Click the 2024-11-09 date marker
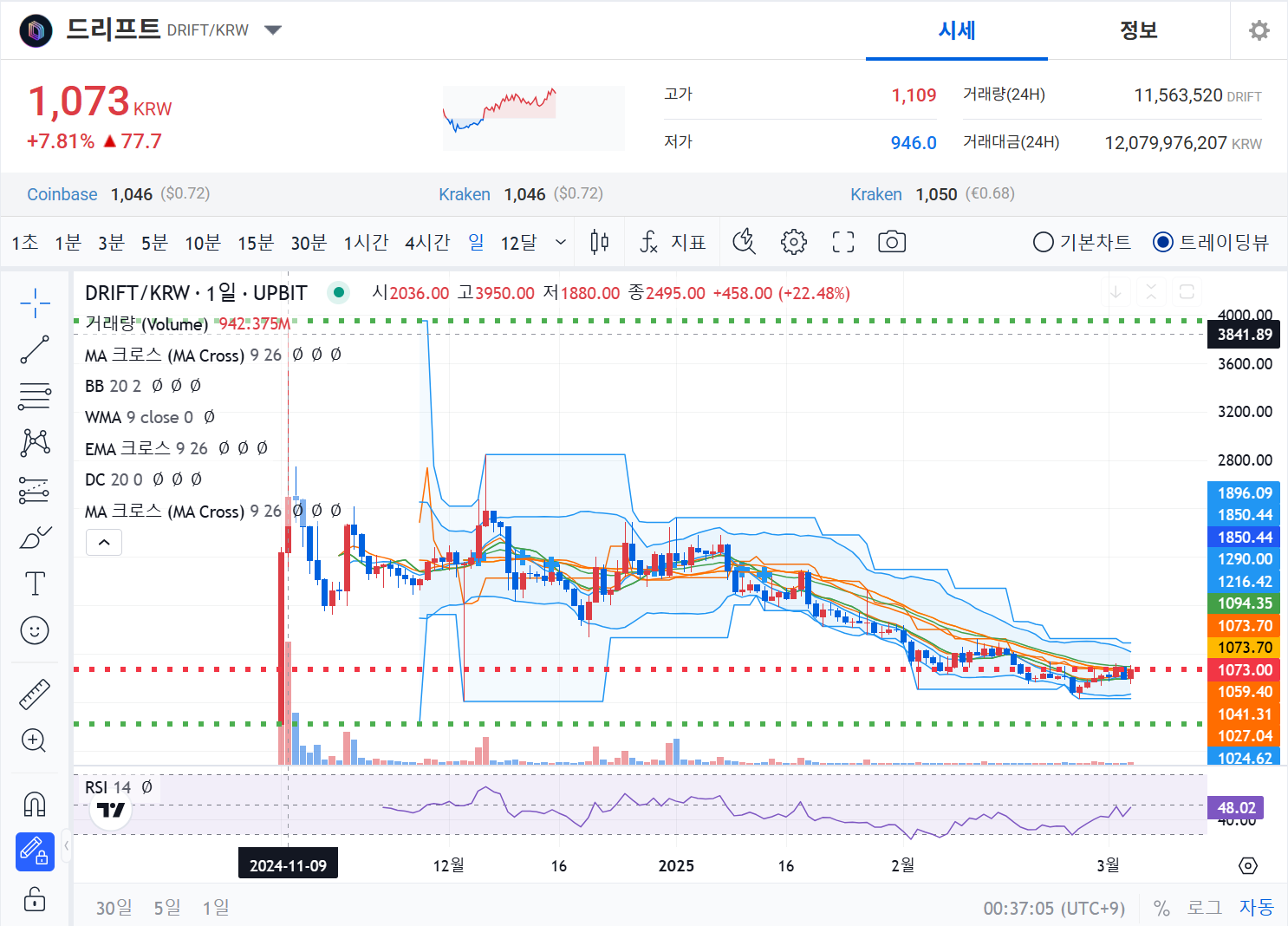 point(288,865)
